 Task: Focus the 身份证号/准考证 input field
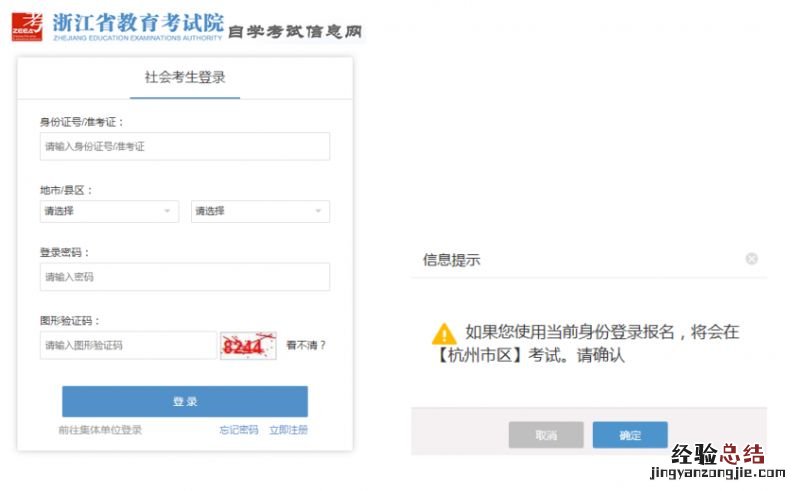(x=185, y=146)
